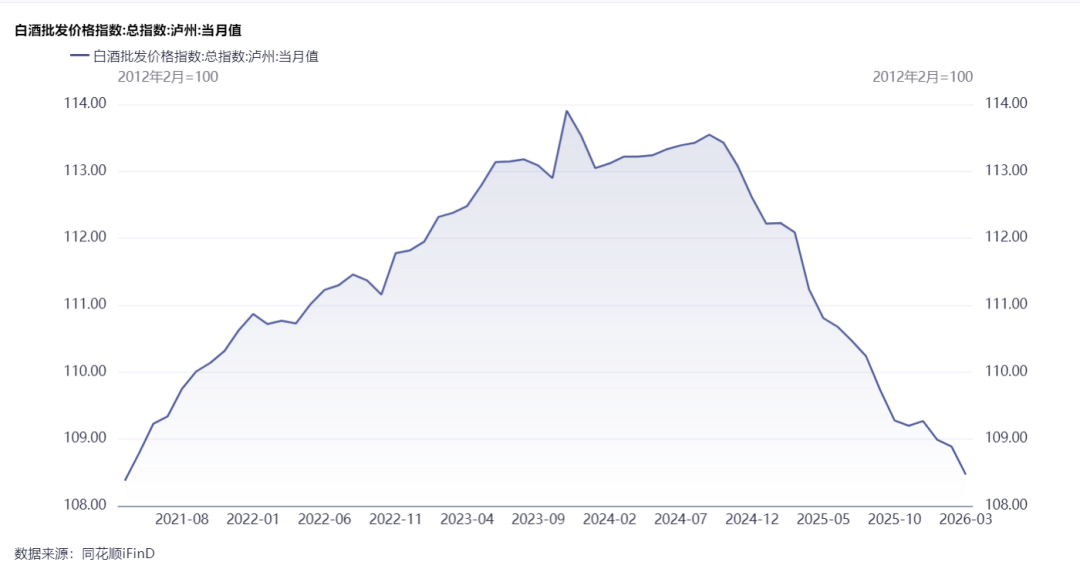Click the x-axis date label 2021-08
This screenshot has height=562, width=1080.
pos(182,519)
